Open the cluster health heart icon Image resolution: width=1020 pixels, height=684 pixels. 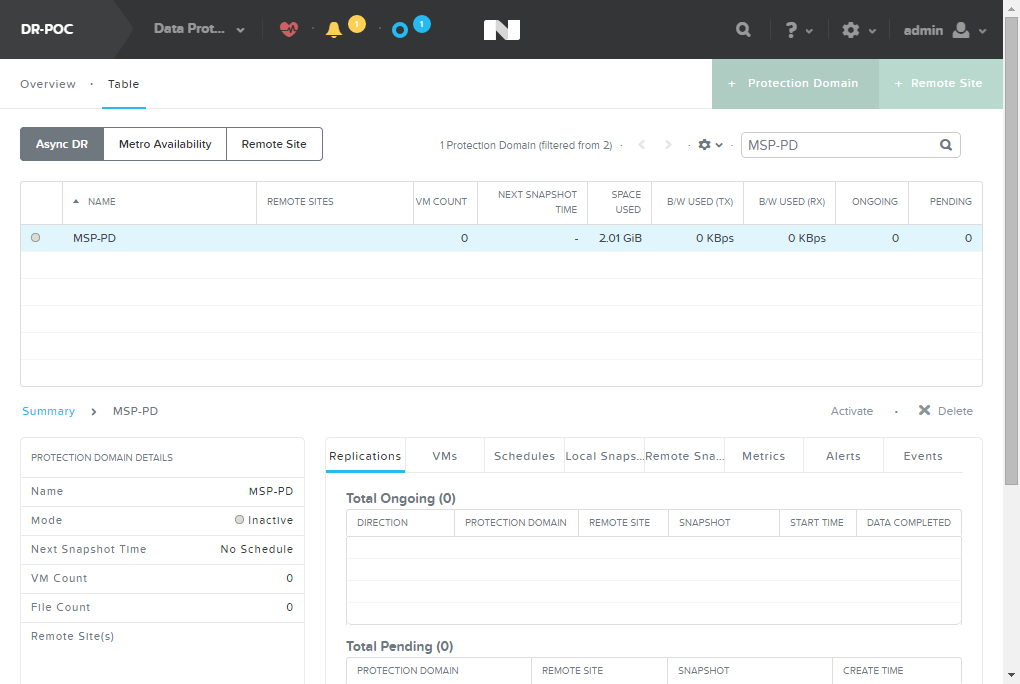289,29
